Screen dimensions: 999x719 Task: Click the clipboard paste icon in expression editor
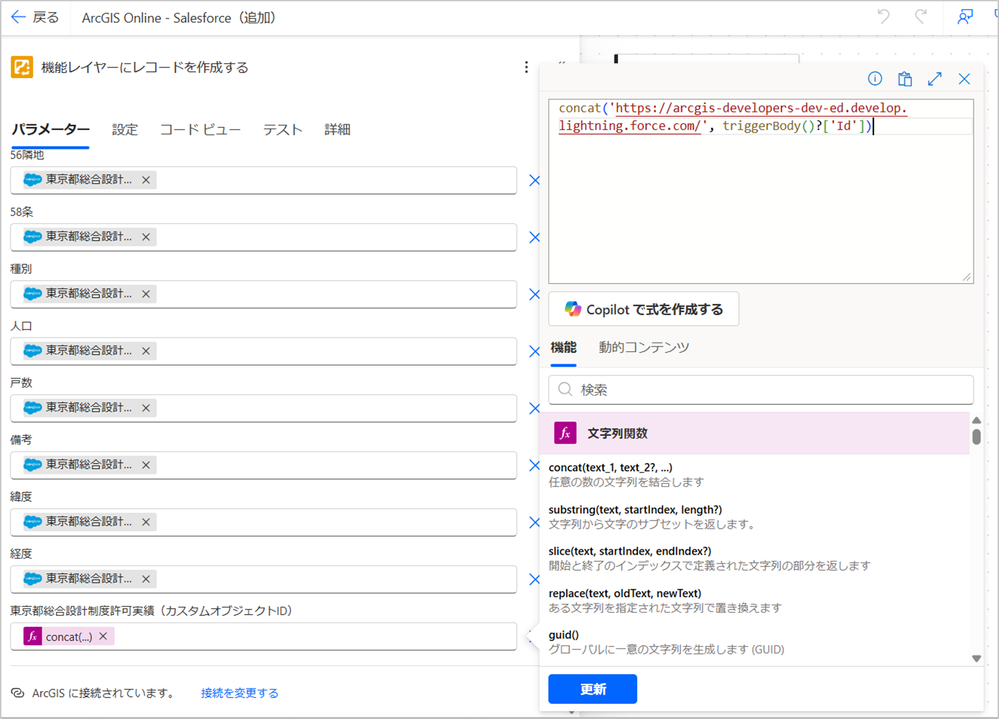click(x=905, y=79)
